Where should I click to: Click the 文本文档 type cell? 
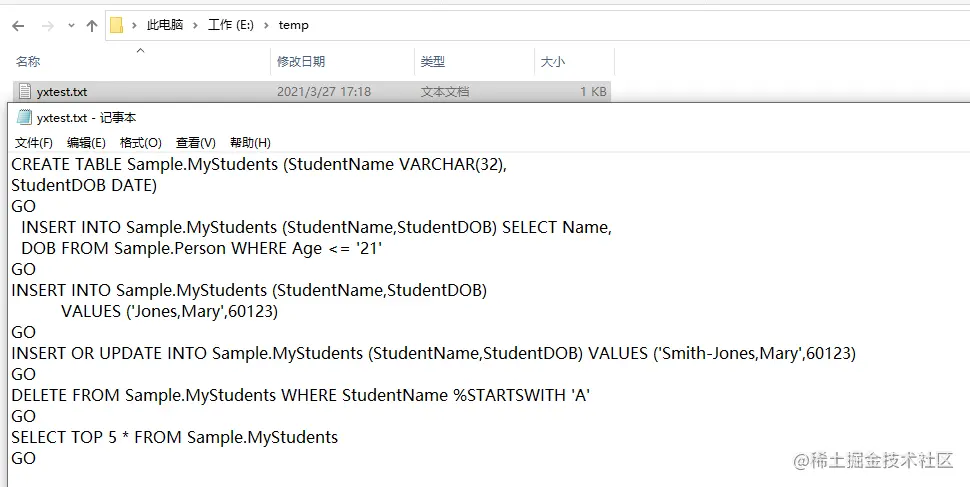445,92
